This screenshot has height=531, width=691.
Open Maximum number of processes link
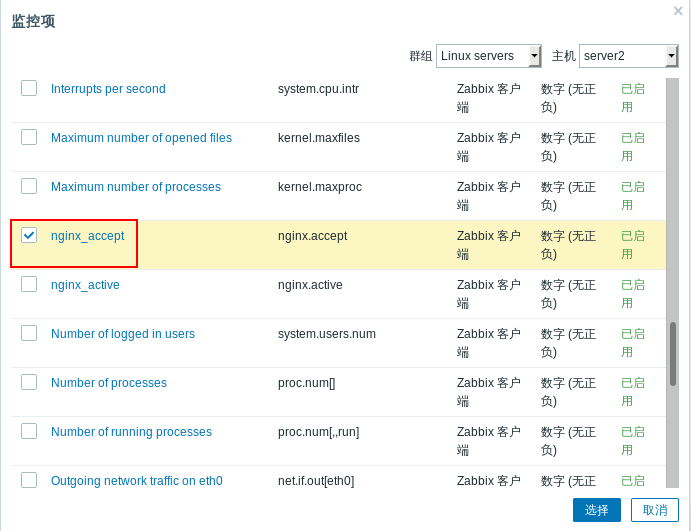(136, 187)
